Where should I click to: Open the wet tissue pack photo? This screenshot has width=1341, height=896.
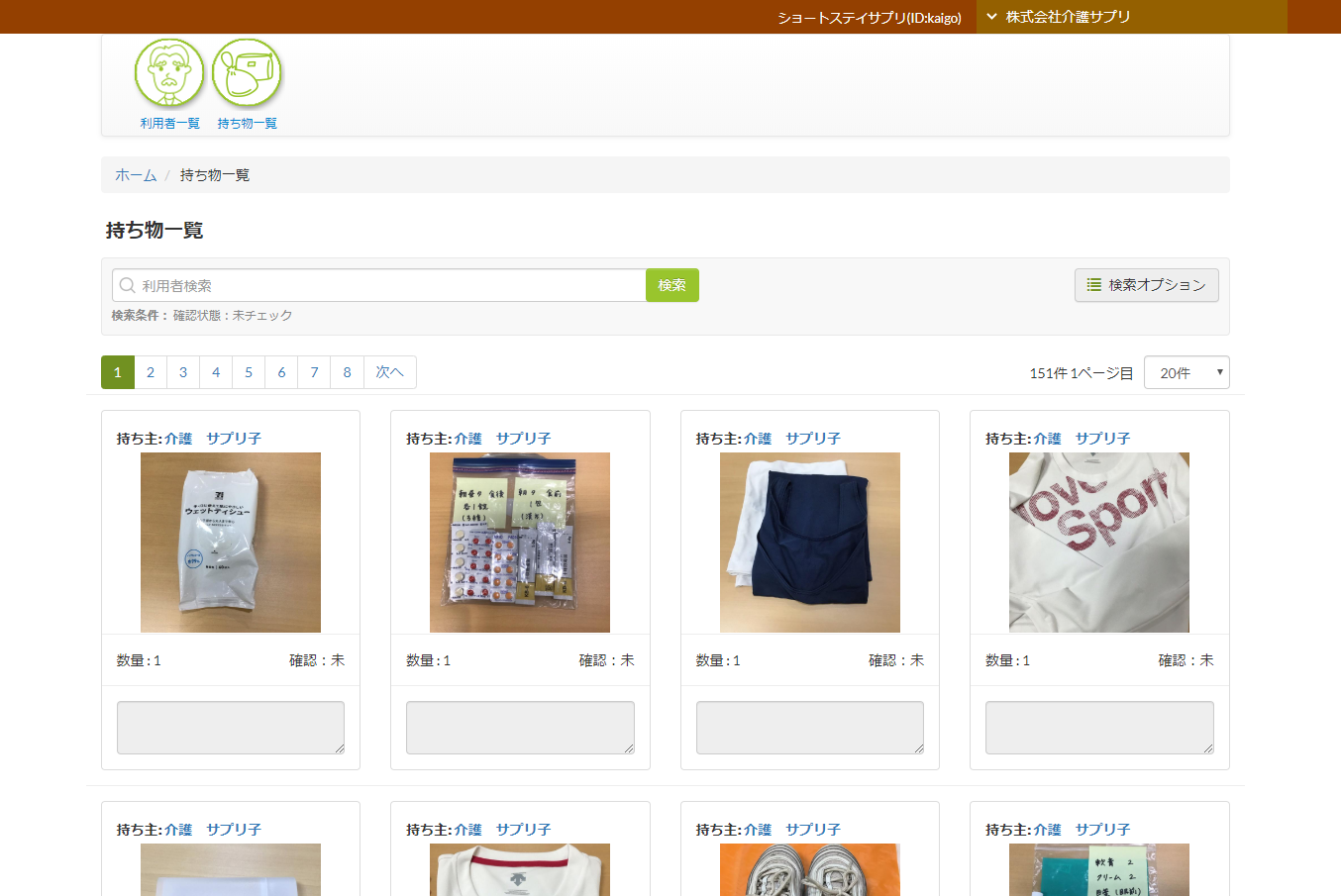[x=231, y=543]
